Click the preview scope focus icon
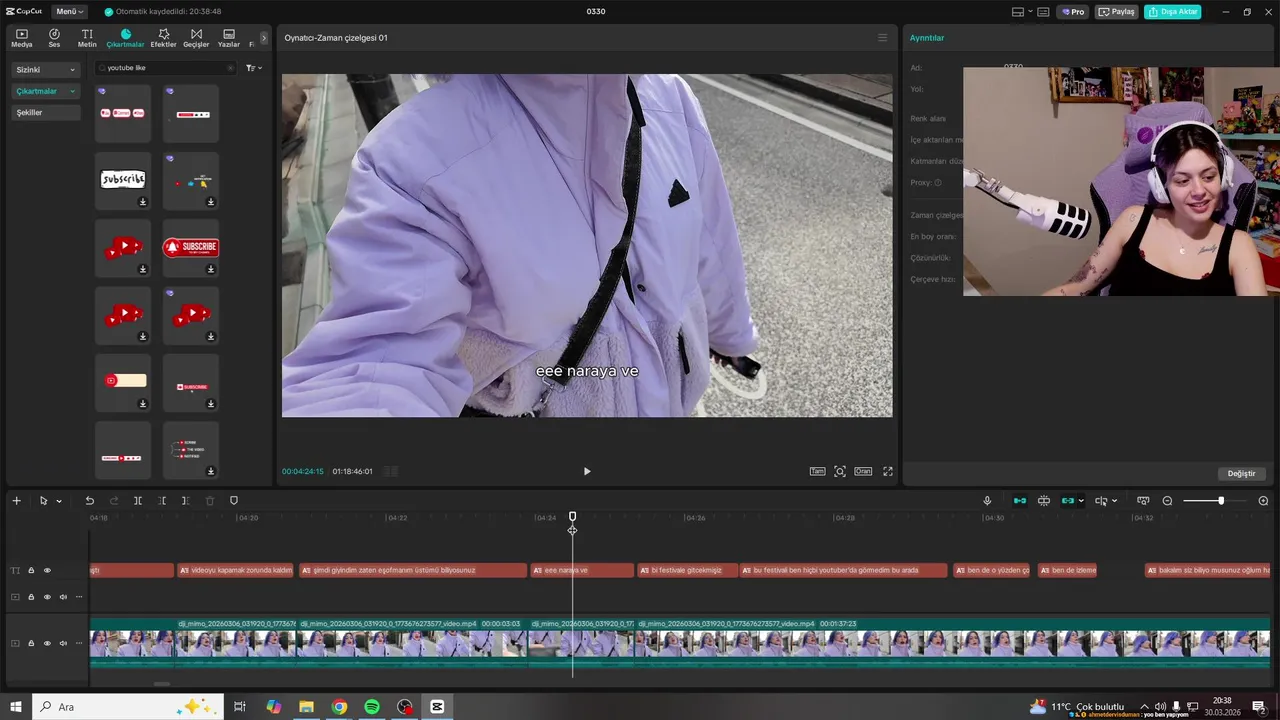Image resolution: width=1280 pixels, height=720 pixels. click(x=840, y=471)
